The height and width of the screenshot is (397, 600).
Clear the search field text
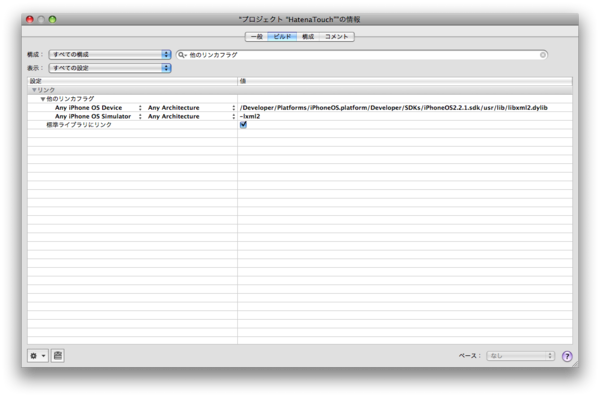543,55
